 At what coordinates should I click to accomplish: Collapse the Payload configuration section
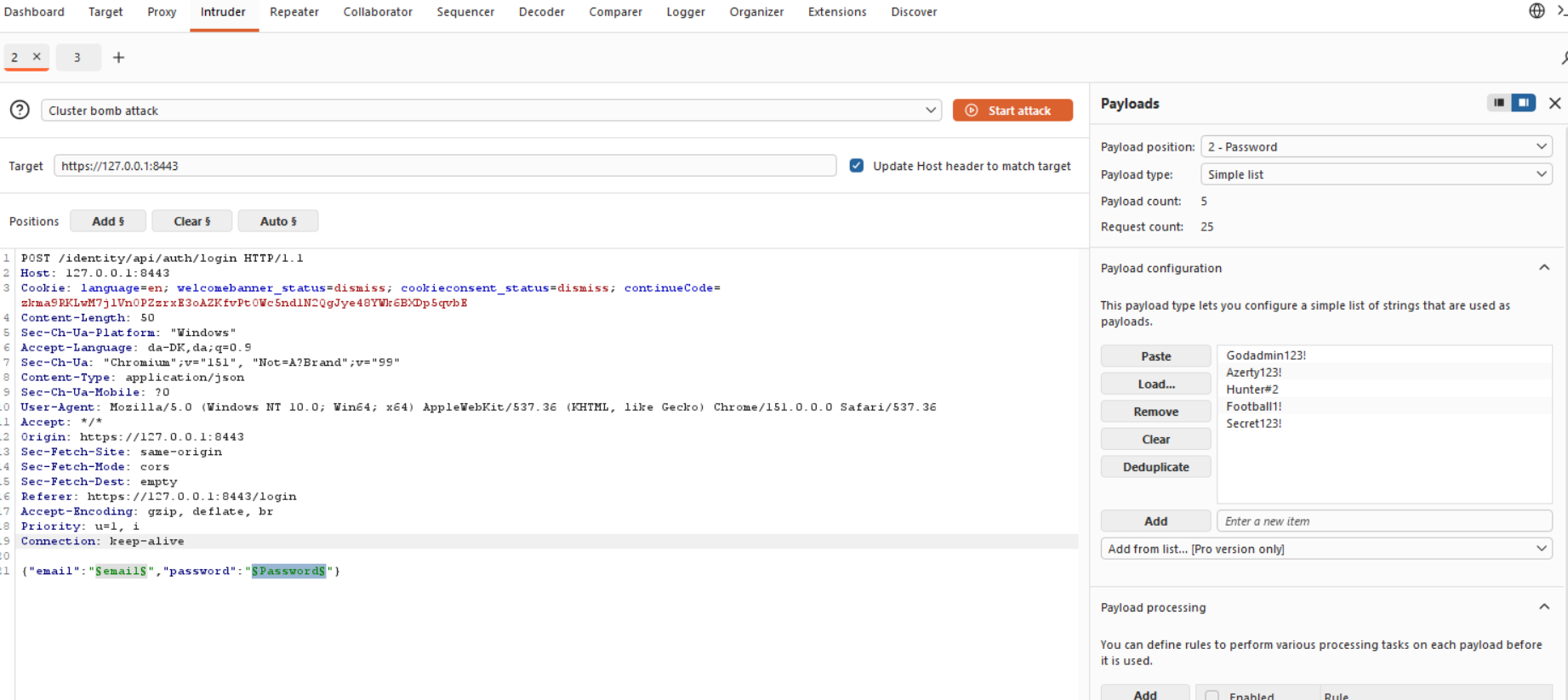coord(1543,268)
